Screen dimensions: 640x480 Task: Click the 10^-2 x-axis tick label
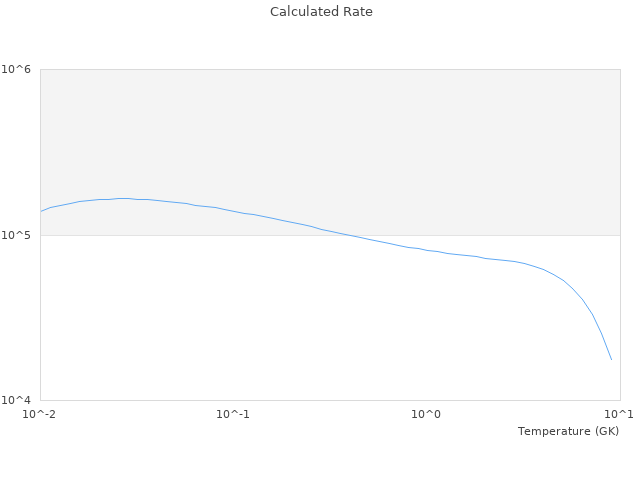point(40,415)
